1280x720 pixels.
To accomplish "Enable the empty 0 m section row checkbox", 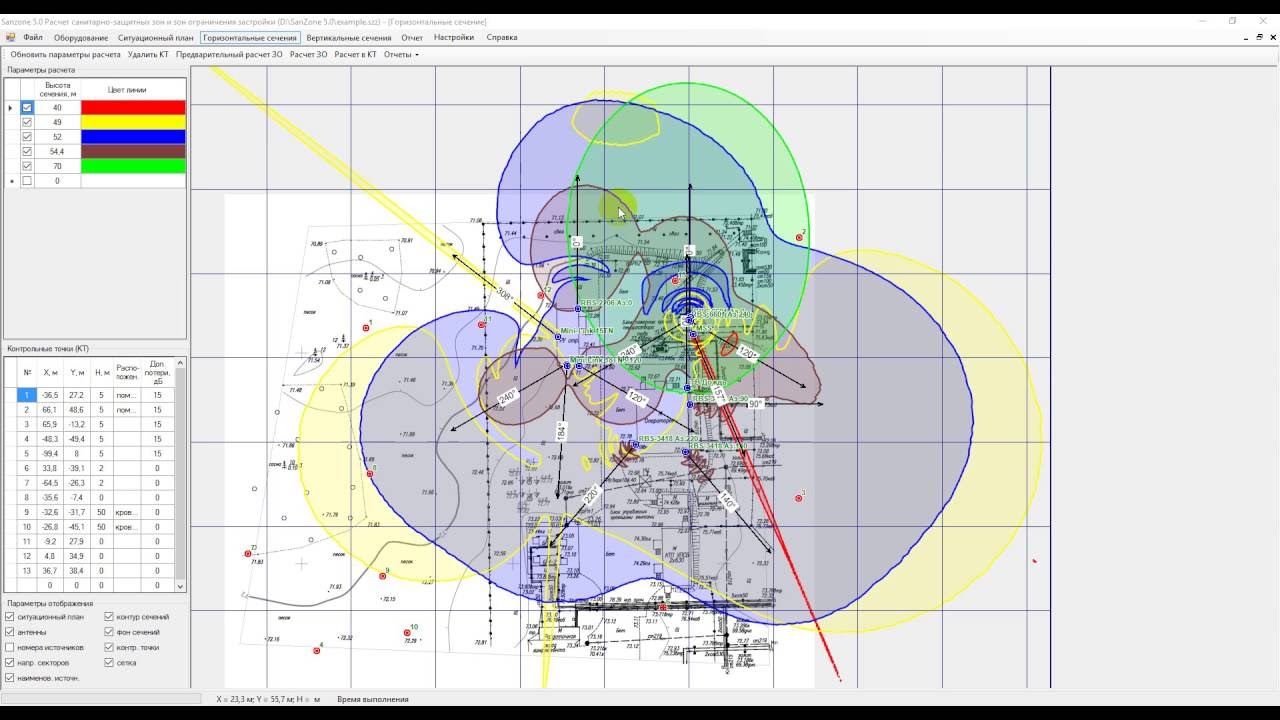I will pyautogui.click(x=27, y=181).
